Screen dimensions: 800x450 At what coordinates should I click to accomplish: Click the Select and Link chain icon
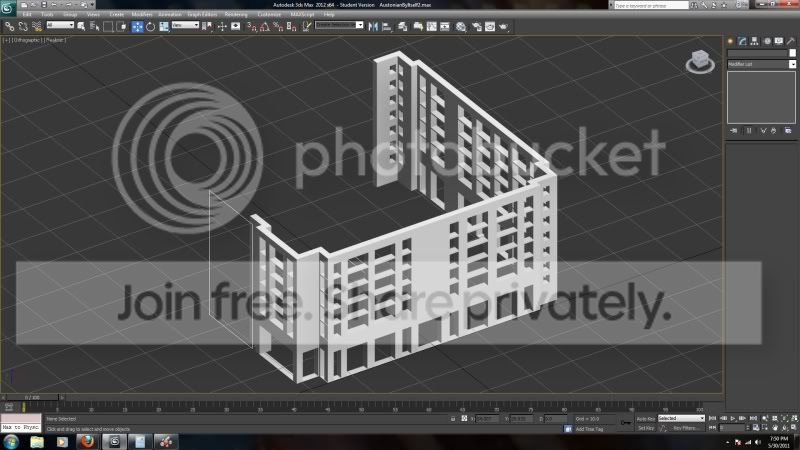pos(10,27)
